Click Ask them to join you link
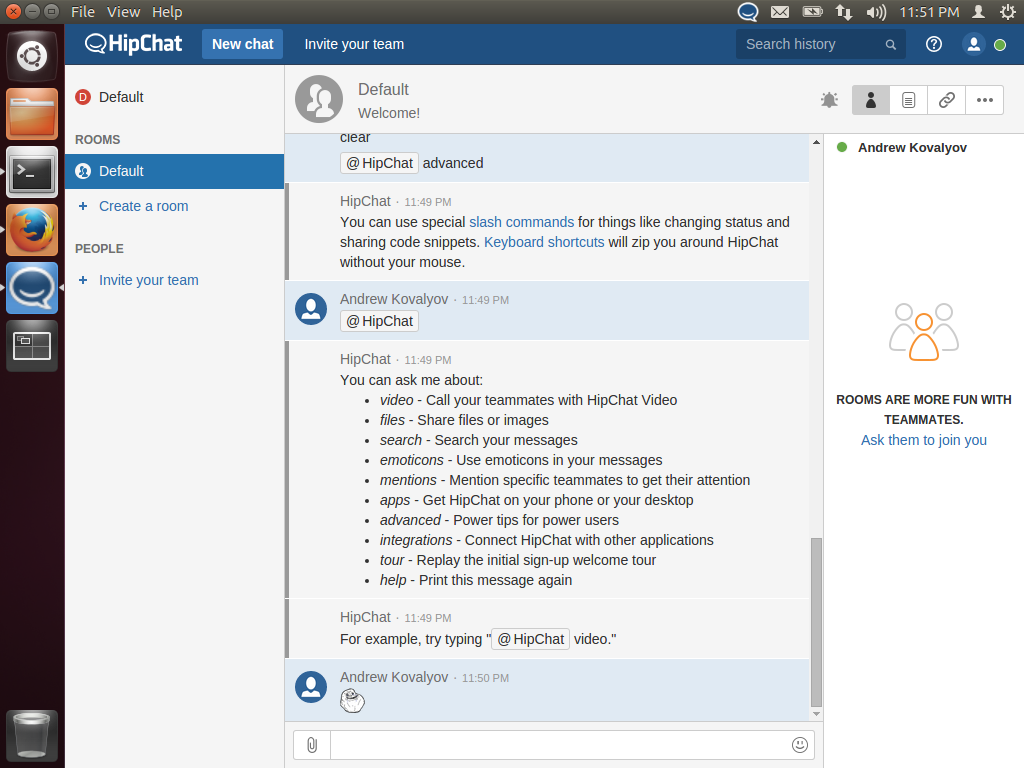The width and height of the screenshot is (1024, 768). click(x=923, y=440)
